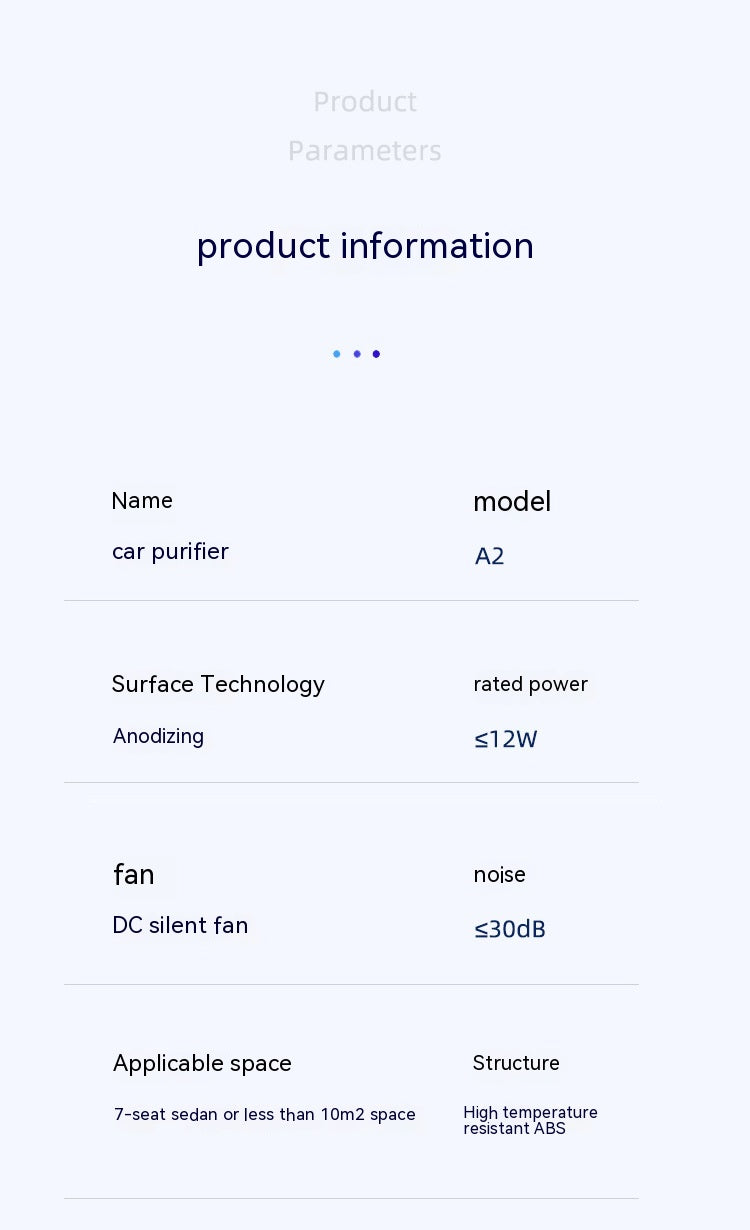Click the dark blue rightmost dot
The height and width of the screenshot is (1230, 750).
(376, 354)
